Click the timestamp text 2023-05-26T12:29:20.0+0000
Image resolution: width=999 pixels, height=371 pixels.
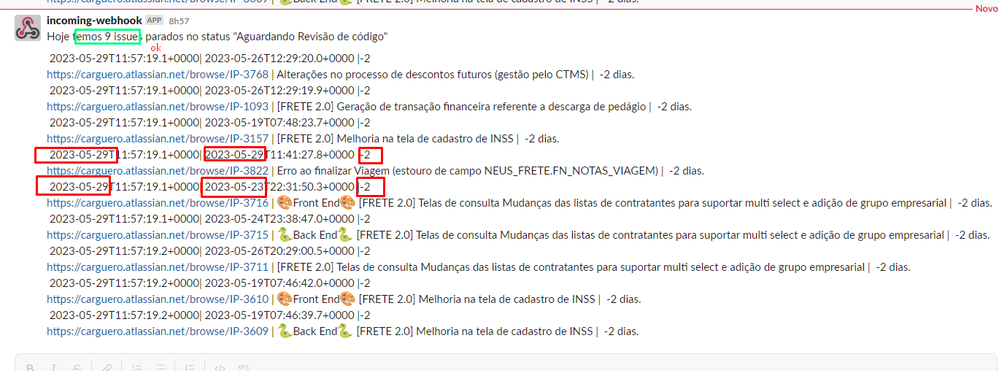pyautogui.click(x=279, y=59)
